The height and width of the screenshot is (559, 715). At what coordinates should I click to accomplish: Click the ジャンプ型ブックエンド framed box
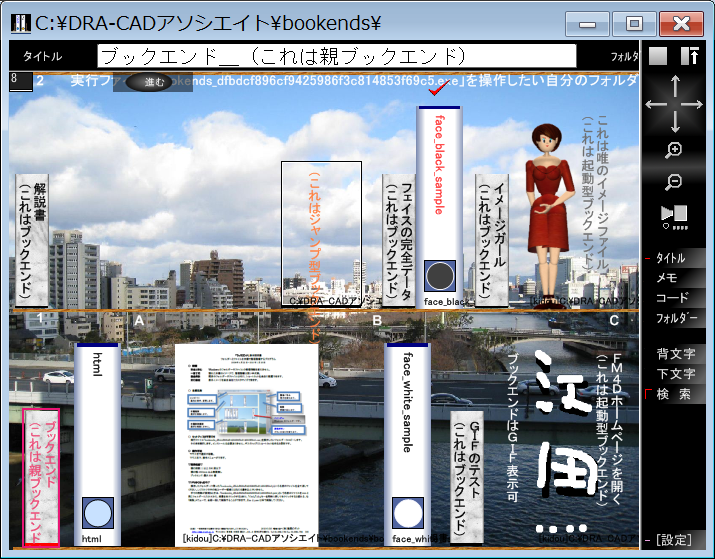pyautogui.click(x=321, y=234)
